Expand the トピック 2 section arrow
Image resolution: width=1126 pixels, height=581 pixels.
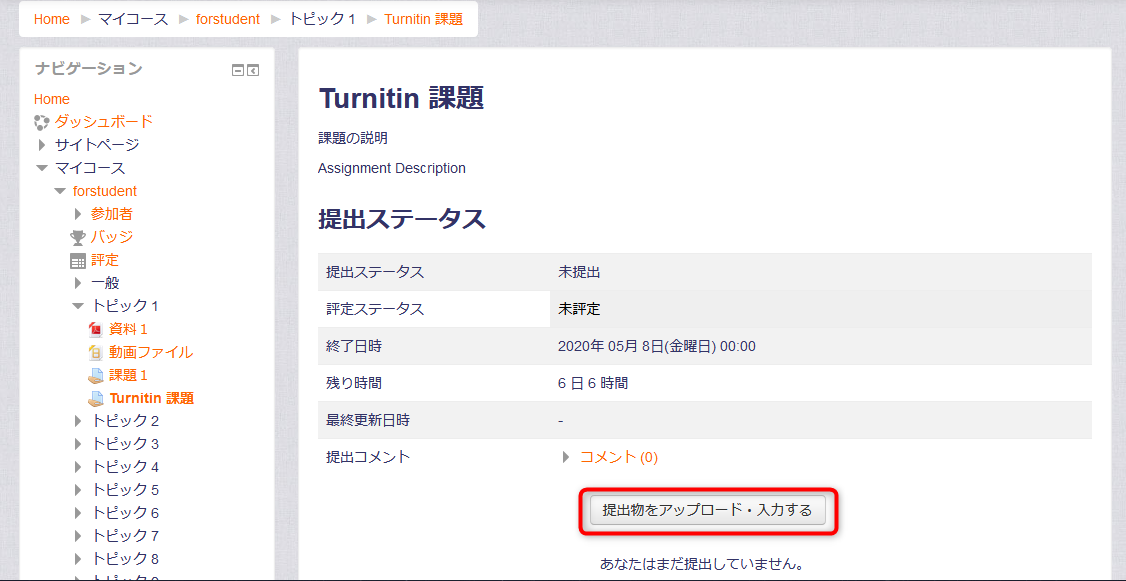click(78, 421)
